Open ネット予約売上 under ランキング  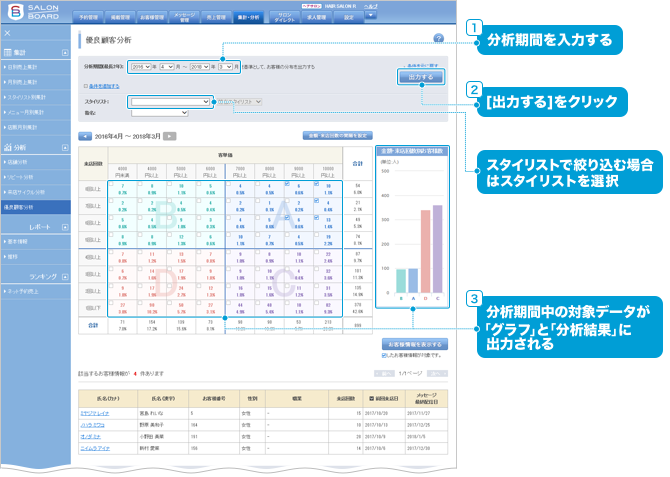[x=36, y=291]
